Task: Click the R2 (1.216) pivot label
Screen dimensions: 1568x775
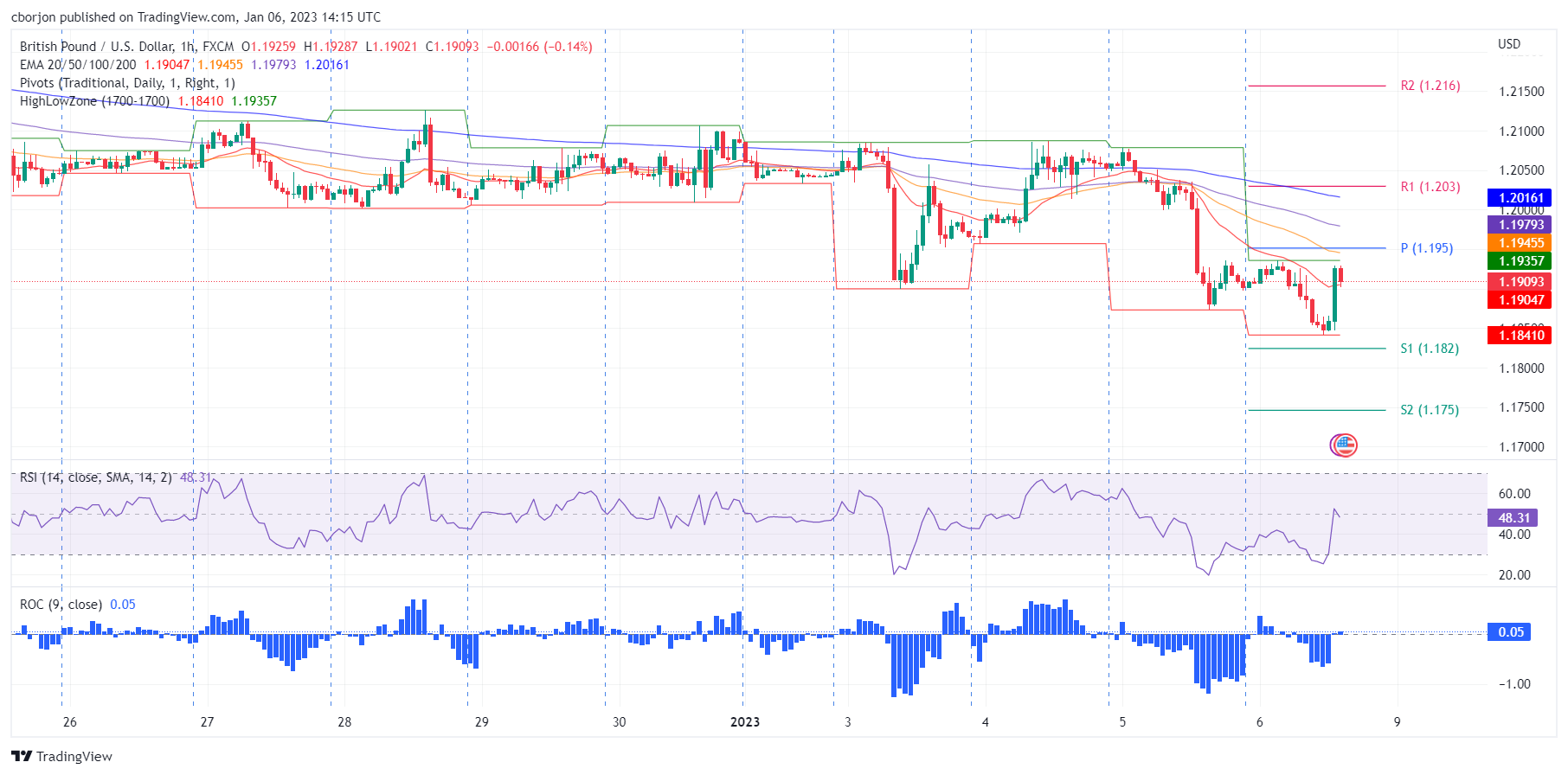Action: click(1430, 86)
